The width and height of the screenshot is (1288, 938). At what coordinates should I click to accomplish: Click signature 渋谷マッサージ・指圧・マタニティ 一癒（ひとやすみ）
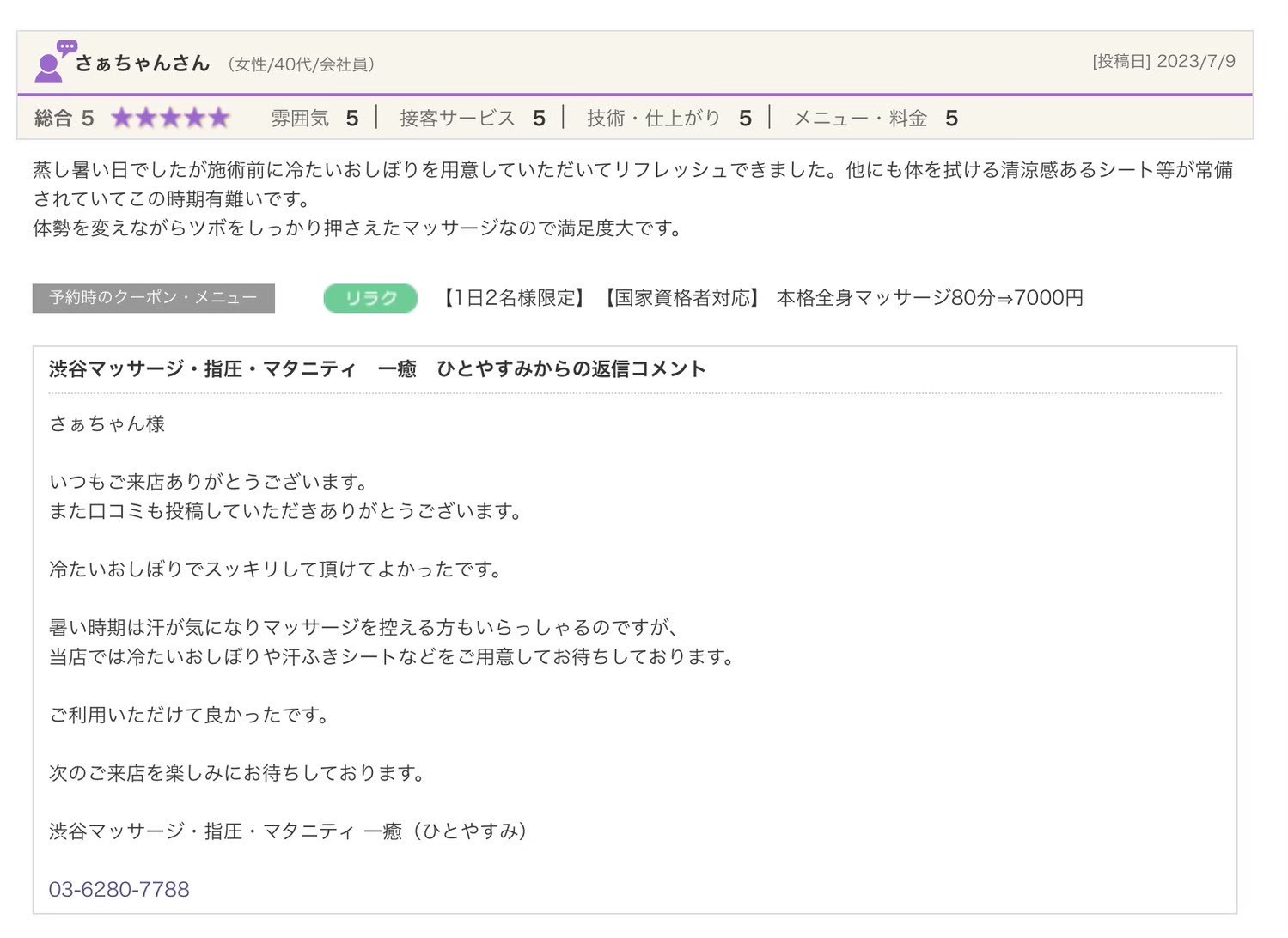tap(289, 831)
